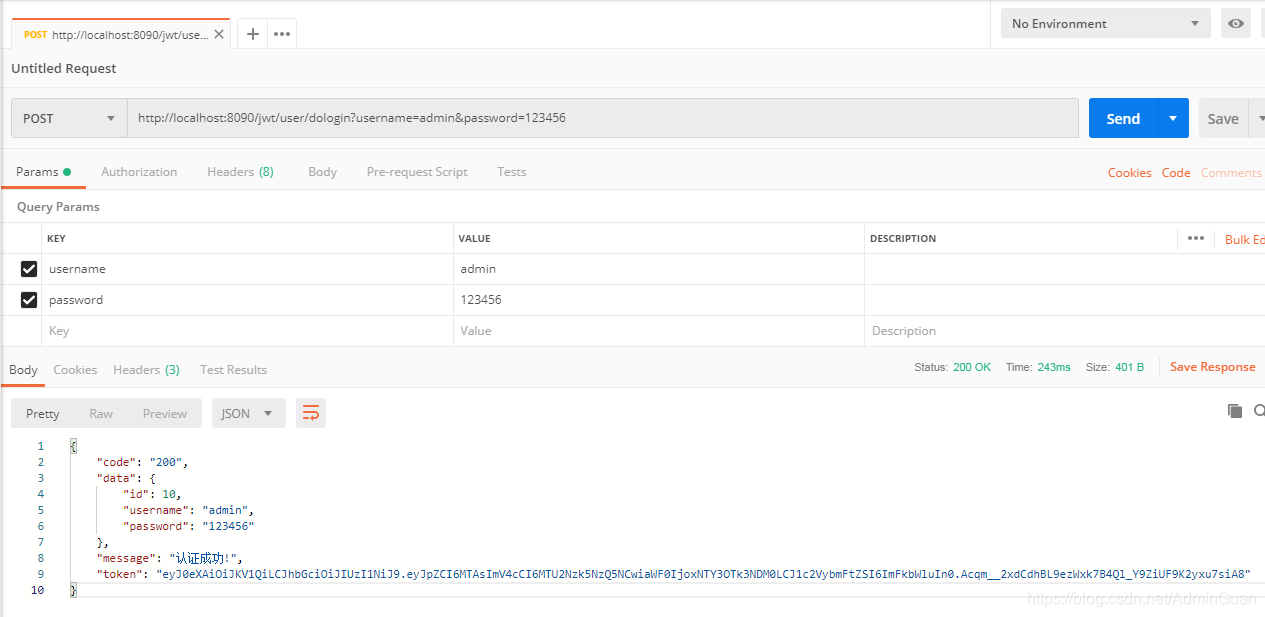The image size is (1265, 617).
Task: Re-enable the username parameter checkbox
Action: tap(28, 268)
